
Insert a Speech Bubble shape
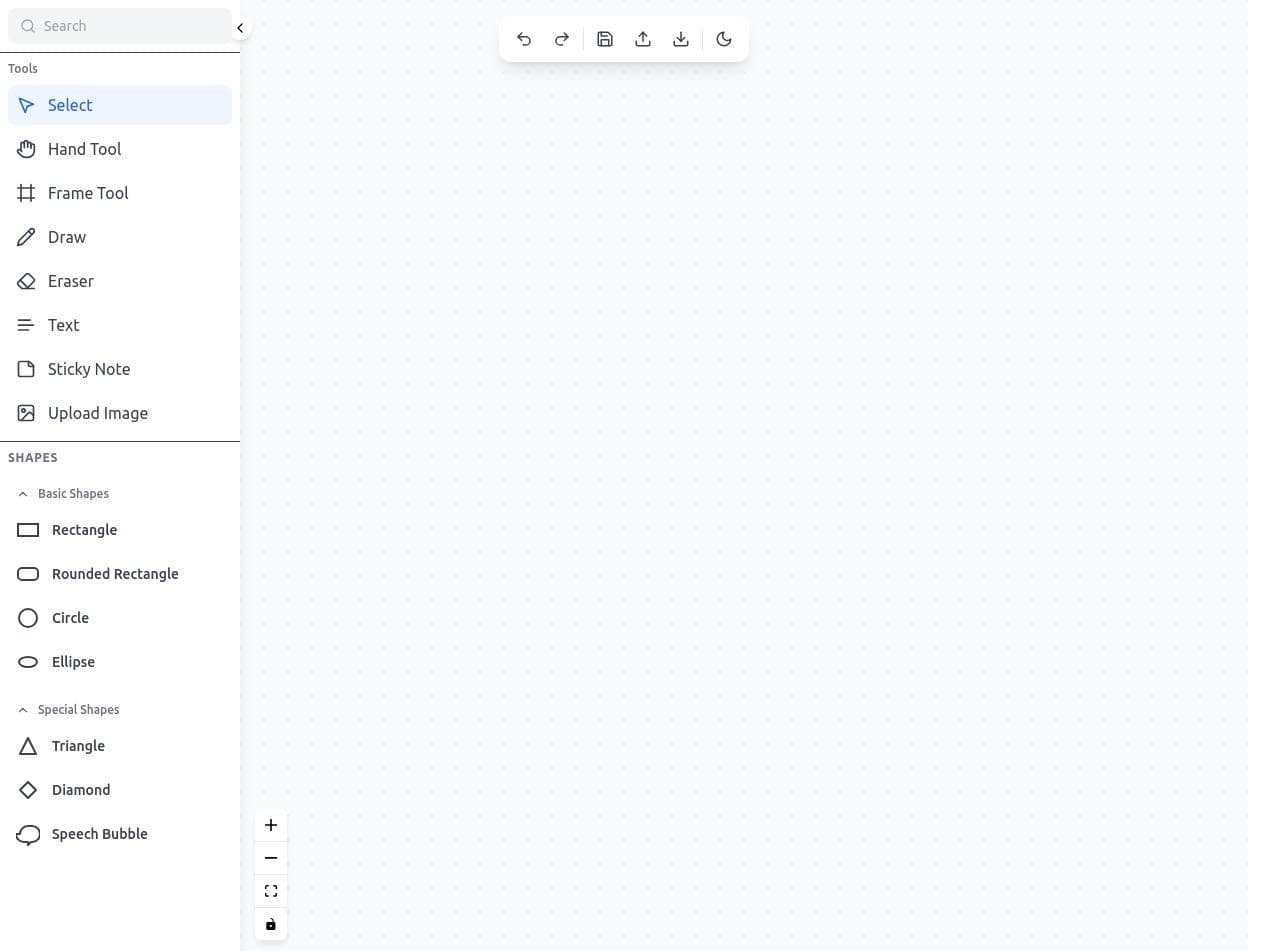click(x=120, y=834)
